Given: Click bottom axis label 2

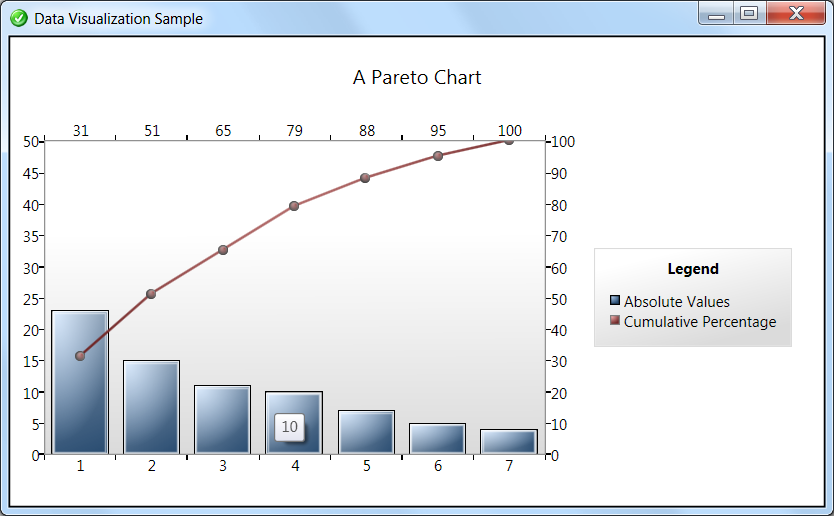Looking at the screenshot, I should 152,466.
